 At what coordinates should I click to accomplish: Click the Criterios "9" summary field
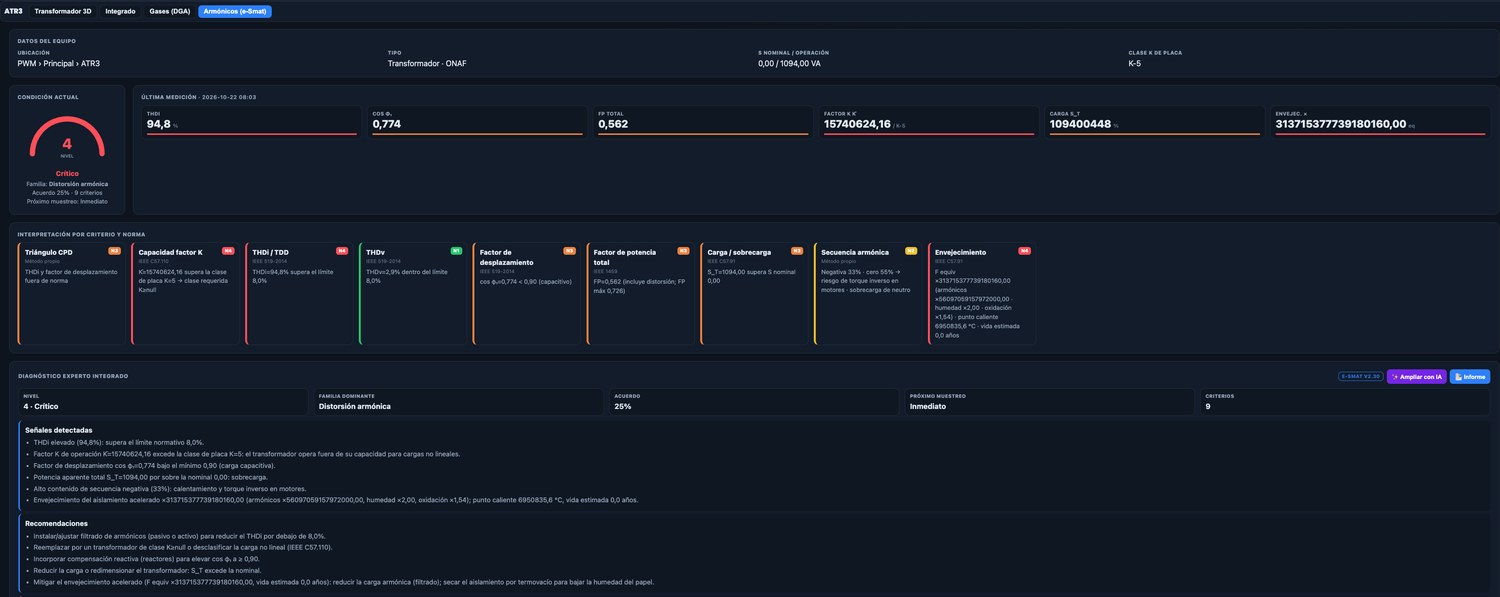click(x=1345, y=402)
